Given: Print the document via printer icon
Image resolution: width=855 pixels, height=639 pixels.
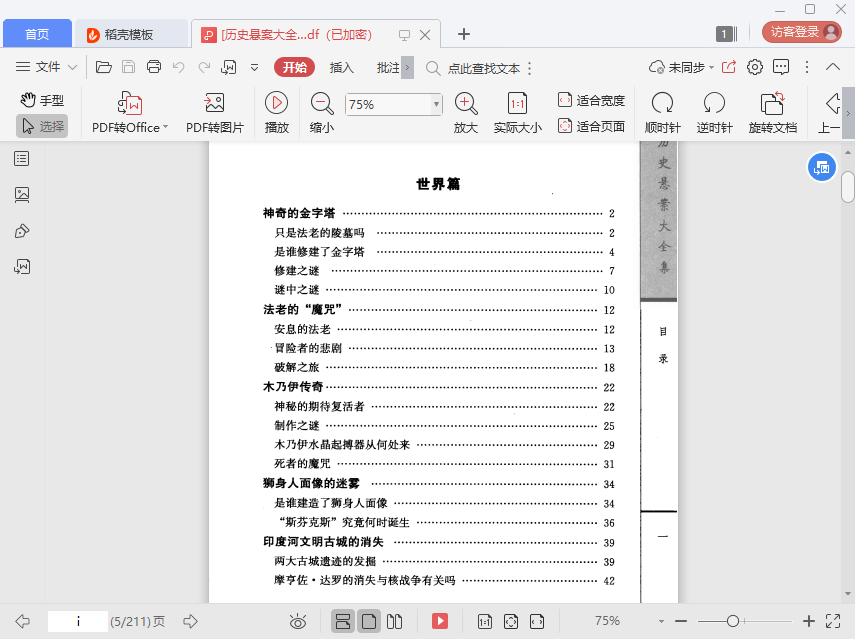Looking at the screenshot, I should tap(154, 67).
